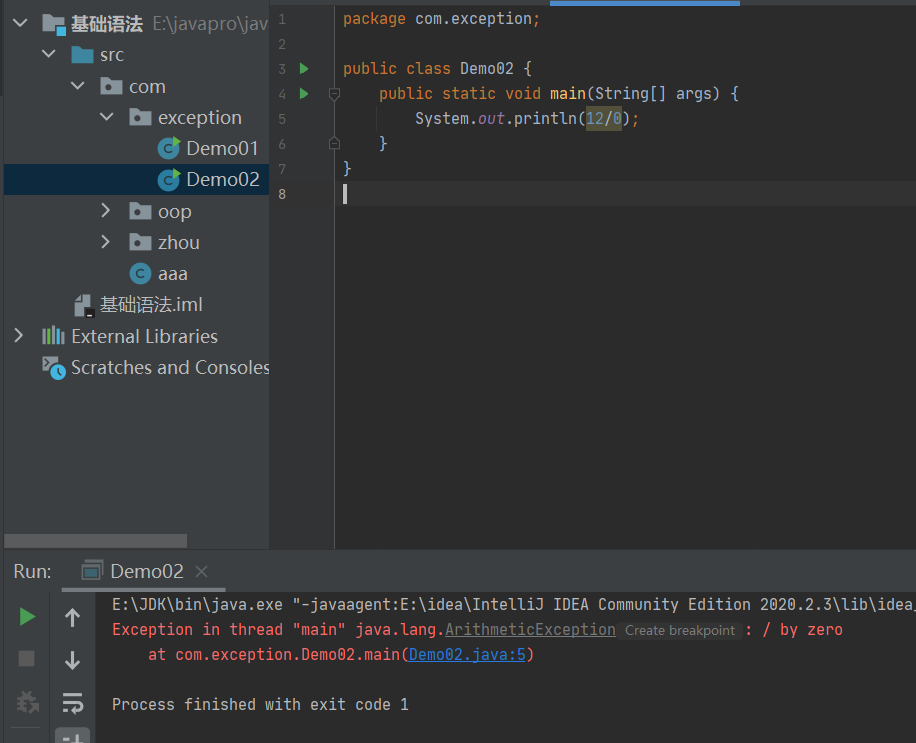This screenshot has height=743, width=916.
Task: Expand the zhou package
Action: coord(106,241)
